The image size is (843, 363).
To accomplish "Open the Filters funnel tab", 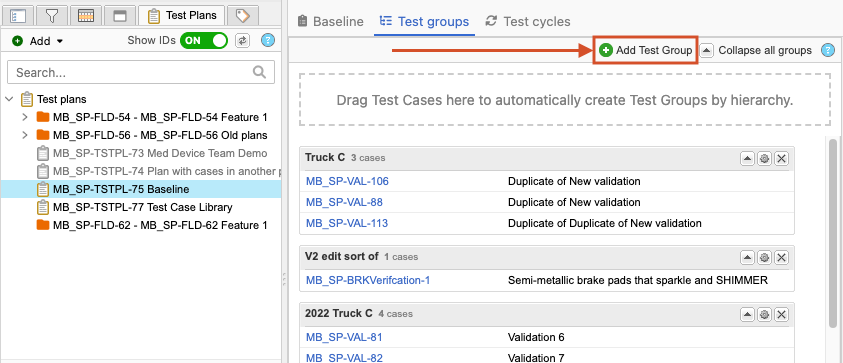I will [52, 16].
